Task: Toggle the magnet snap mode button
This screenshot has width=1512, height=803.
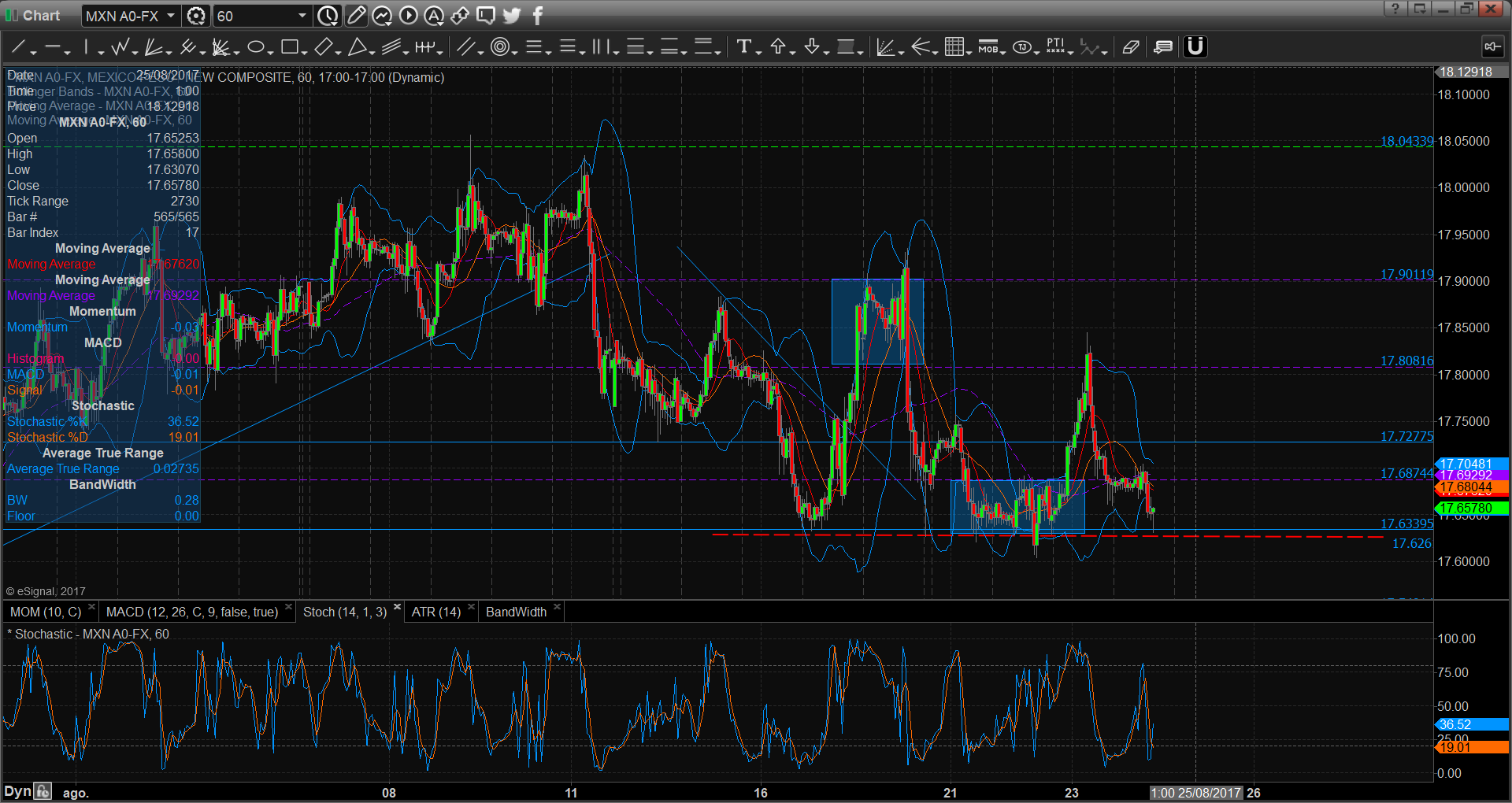Action: pos(1195,47)
